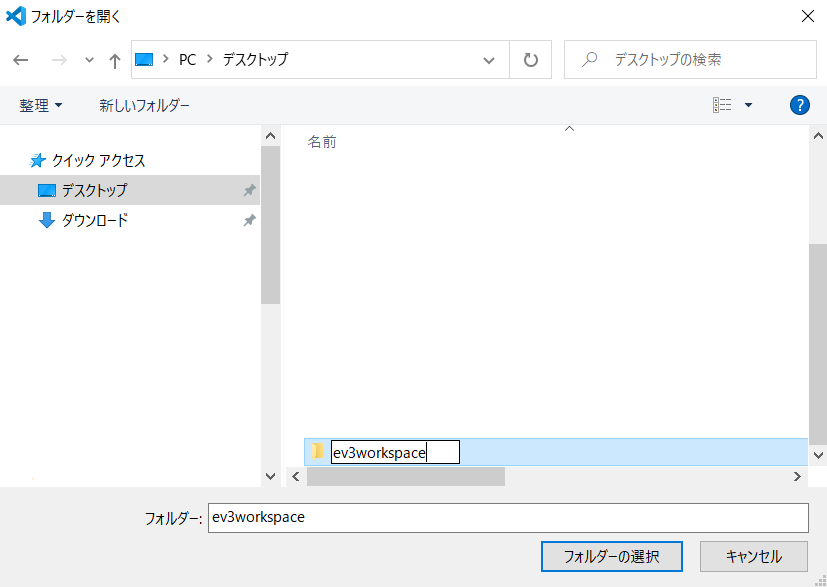Click the 名前 column header

click(322, 142)
